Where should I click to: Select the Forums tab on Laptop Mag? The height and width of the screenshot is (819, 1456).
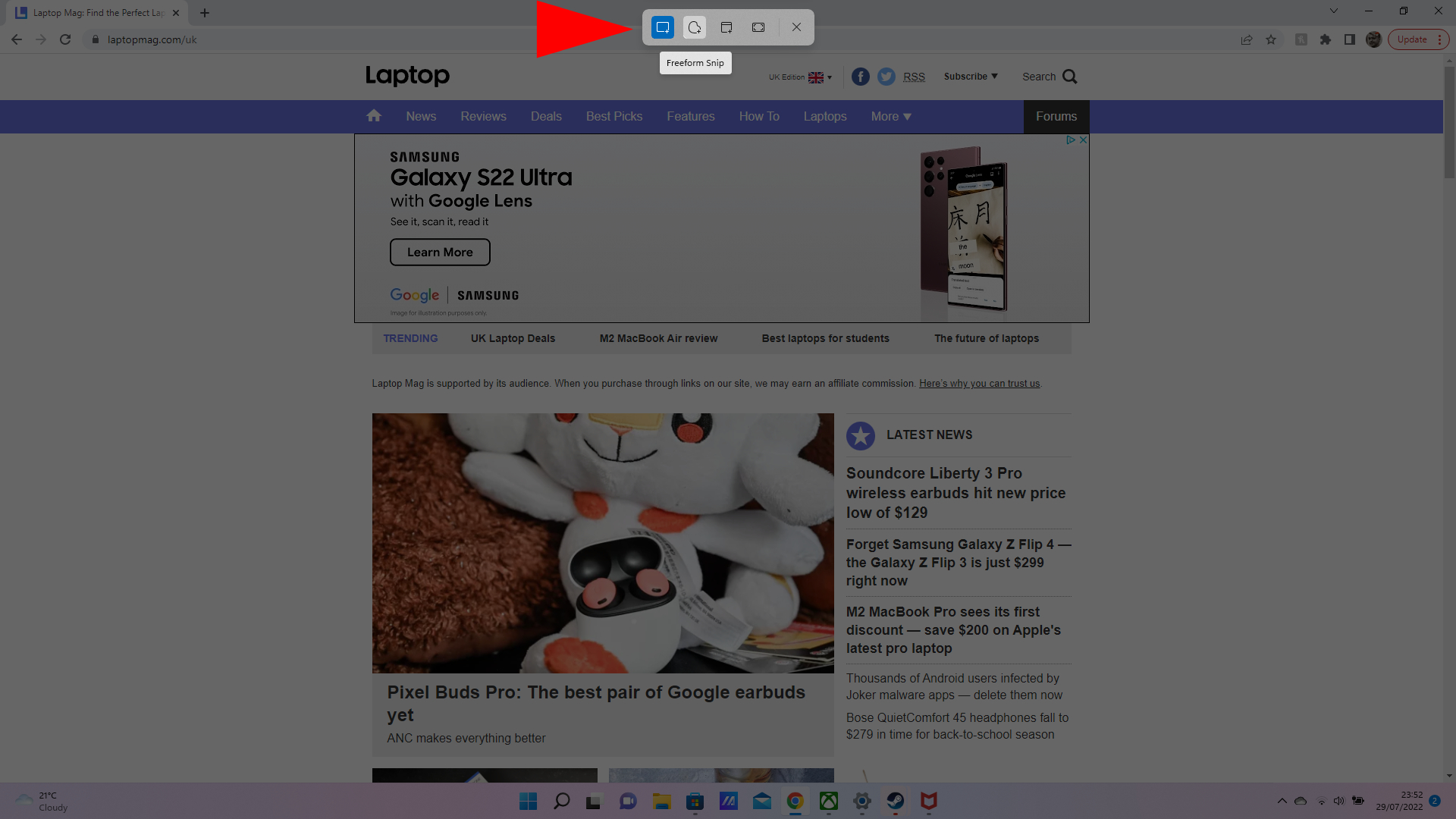(1057, 116)
